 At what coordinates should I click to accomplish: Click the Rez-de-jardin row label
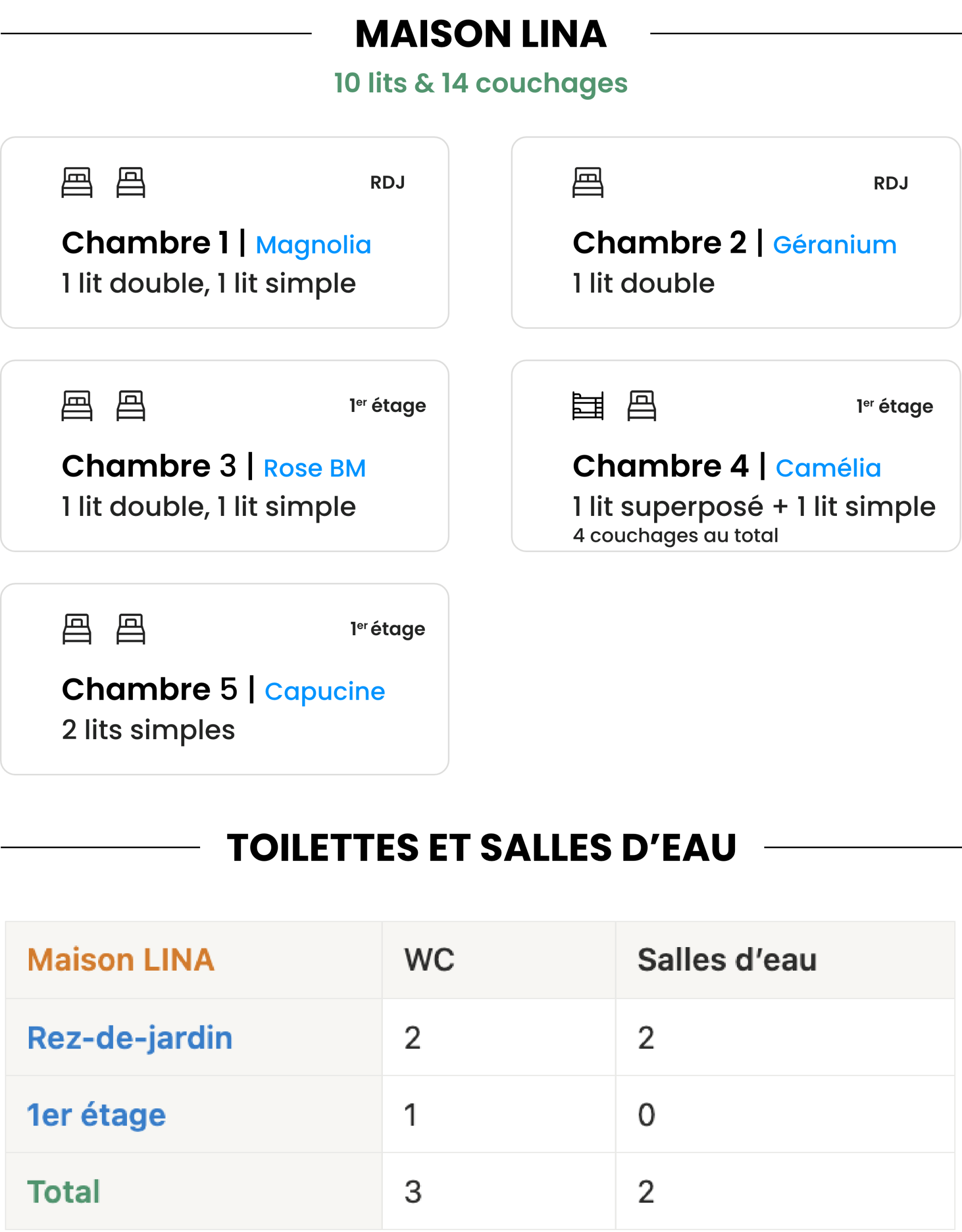(130, 1038)
